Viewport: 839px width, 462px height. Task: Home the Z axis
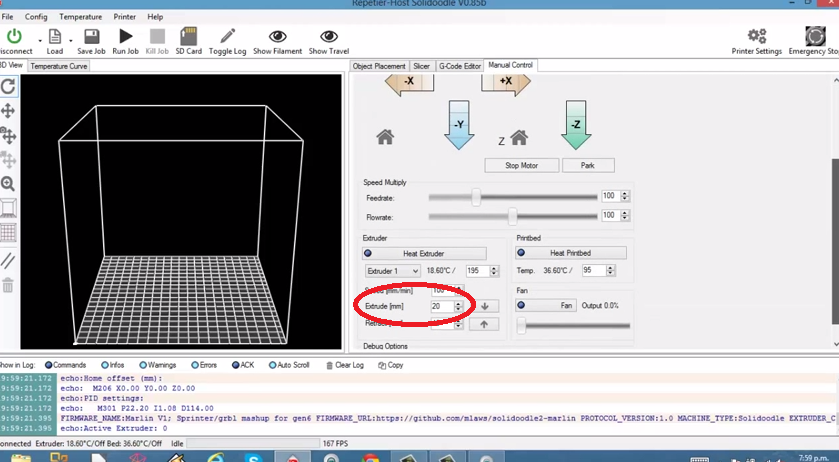tap(519, 138)
